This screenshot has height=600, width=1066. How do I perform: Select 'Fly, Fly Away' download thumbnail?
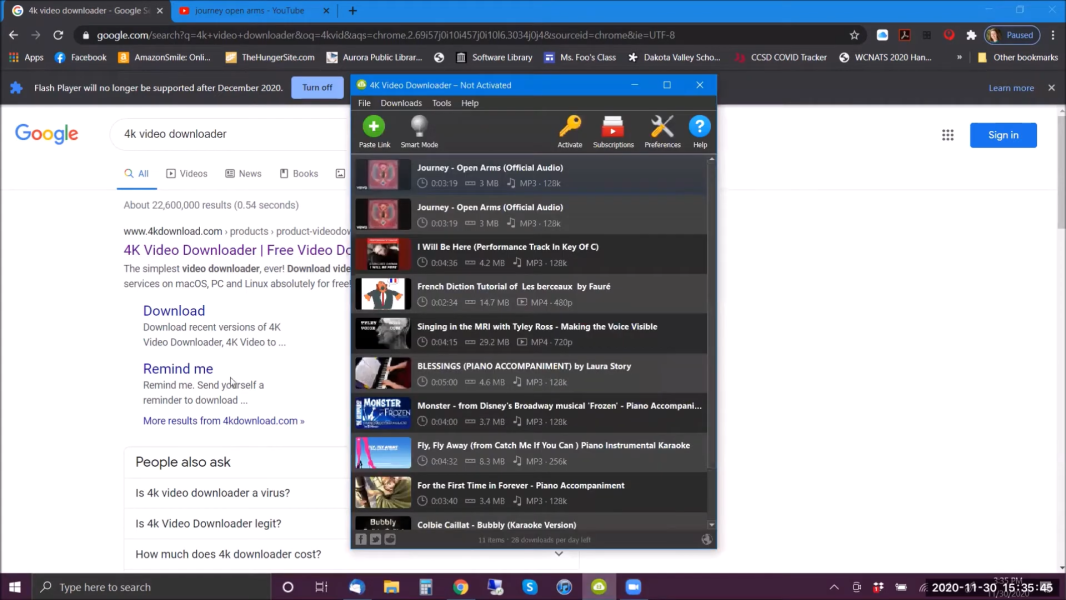pos(383,453)
